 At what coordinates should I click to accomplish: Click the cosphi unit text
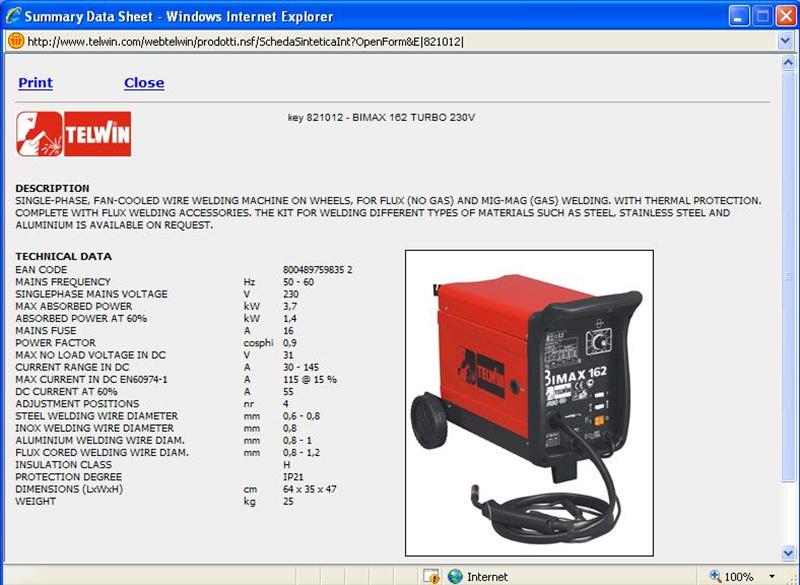point(258,343)
